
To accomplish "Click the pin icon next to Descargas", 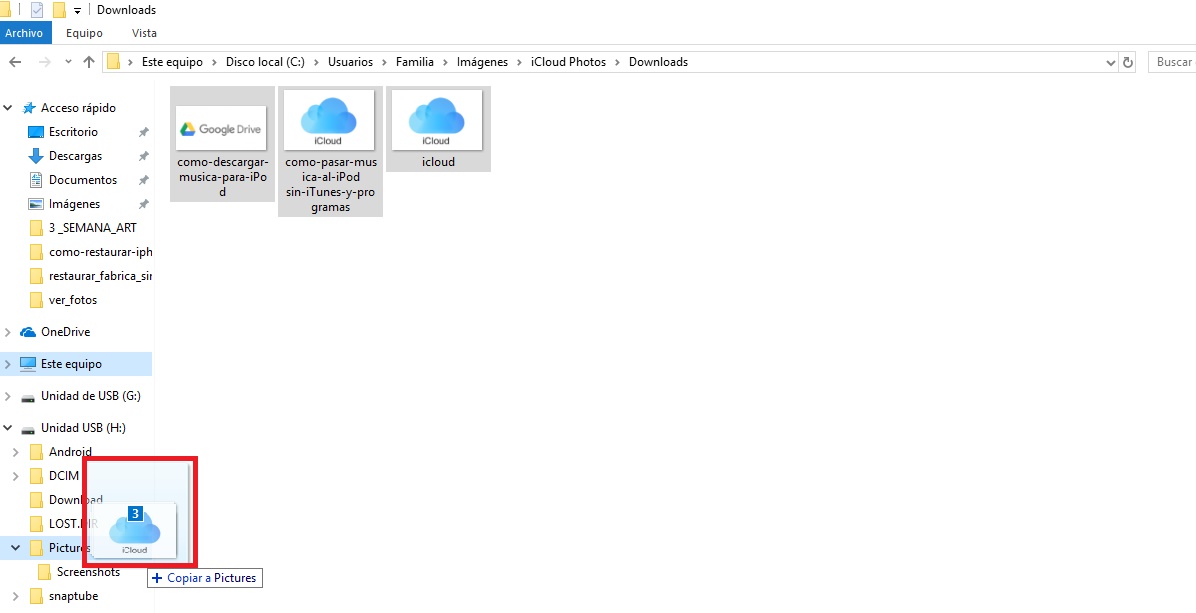I will (x=143, y=156).
